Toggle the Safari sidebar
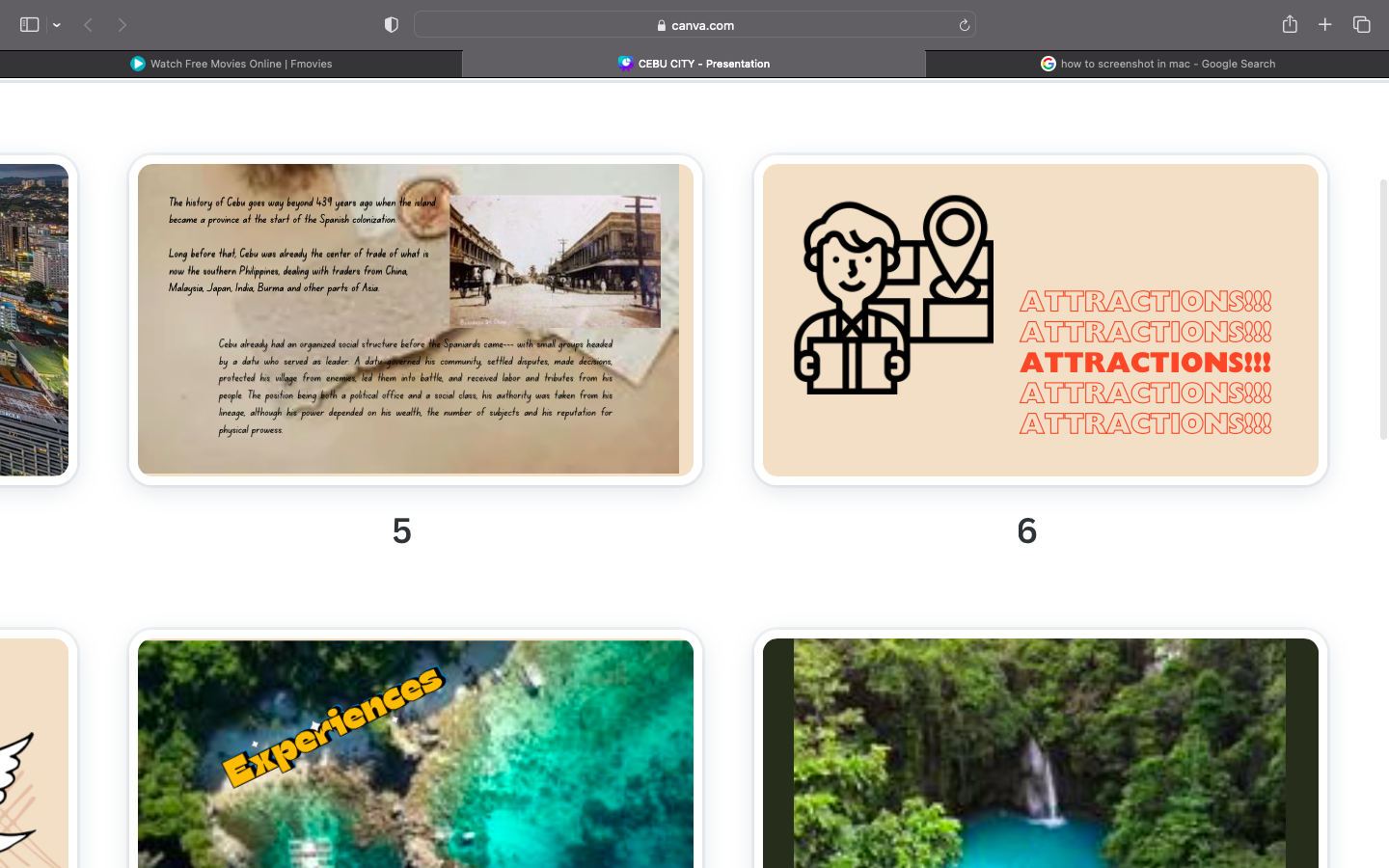Image resolution: width=1389 pixels, height=868 pixels. (x=30, y=25)
